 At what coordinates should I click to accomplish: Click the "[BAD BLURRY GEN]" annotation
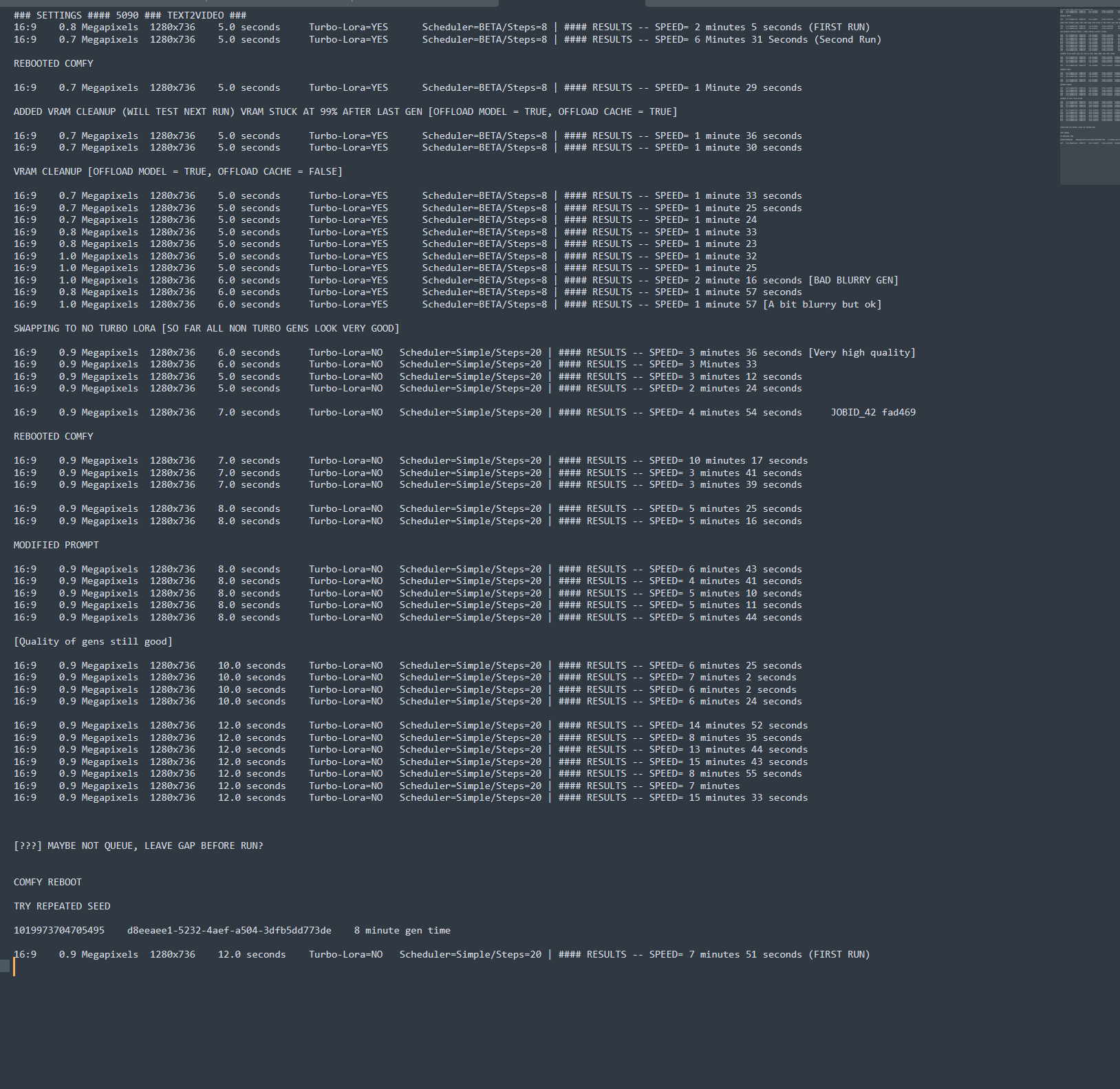[853, 281]
